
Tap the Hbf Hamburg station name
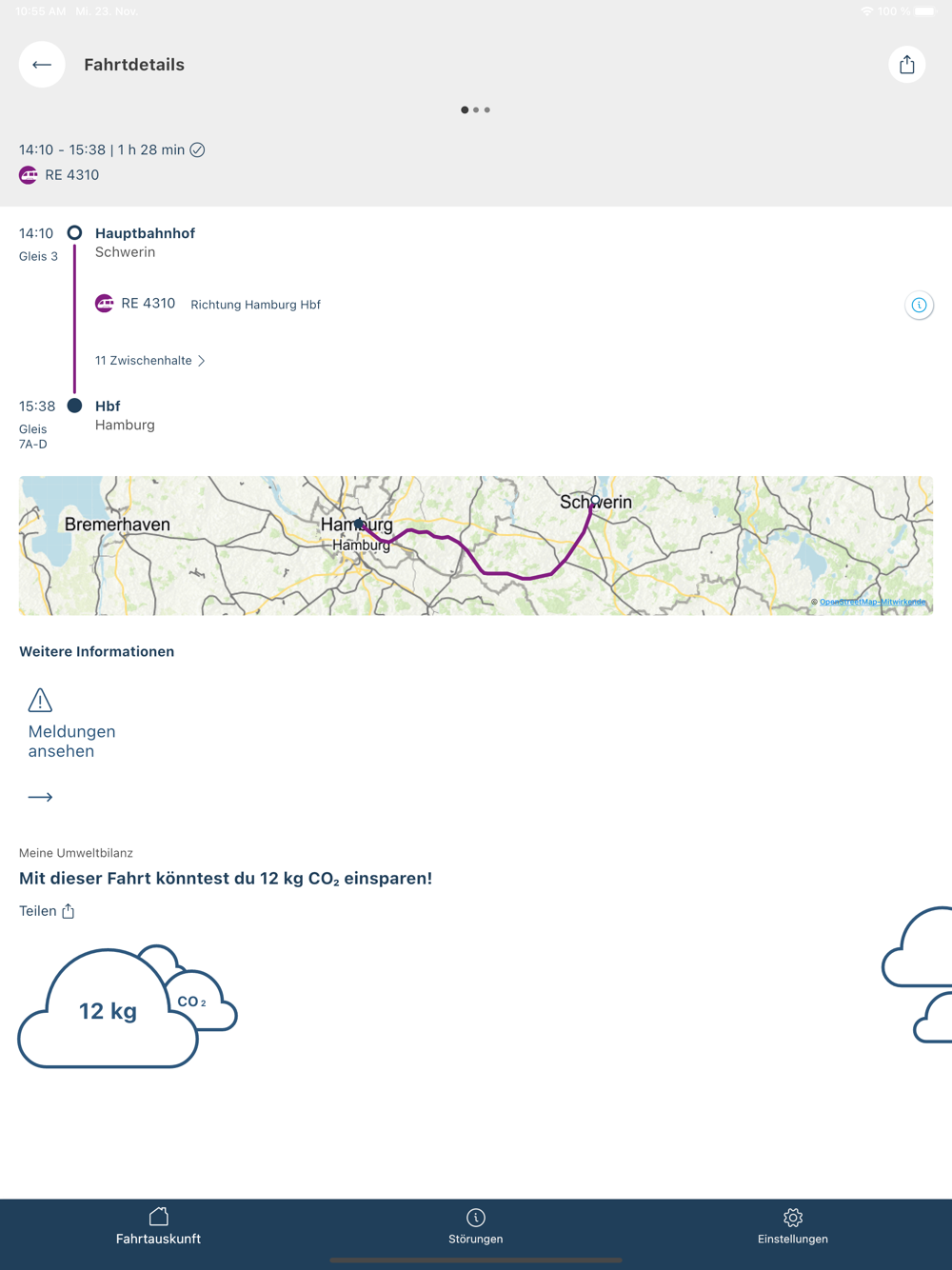(x=125, y=415)
